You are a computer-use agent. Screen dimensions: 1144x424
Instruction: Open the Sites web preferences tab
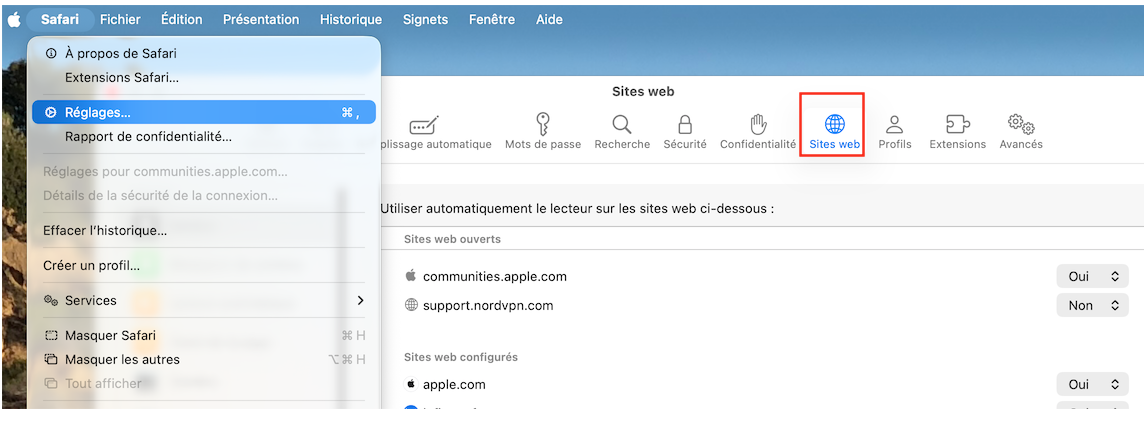point(834,131)
